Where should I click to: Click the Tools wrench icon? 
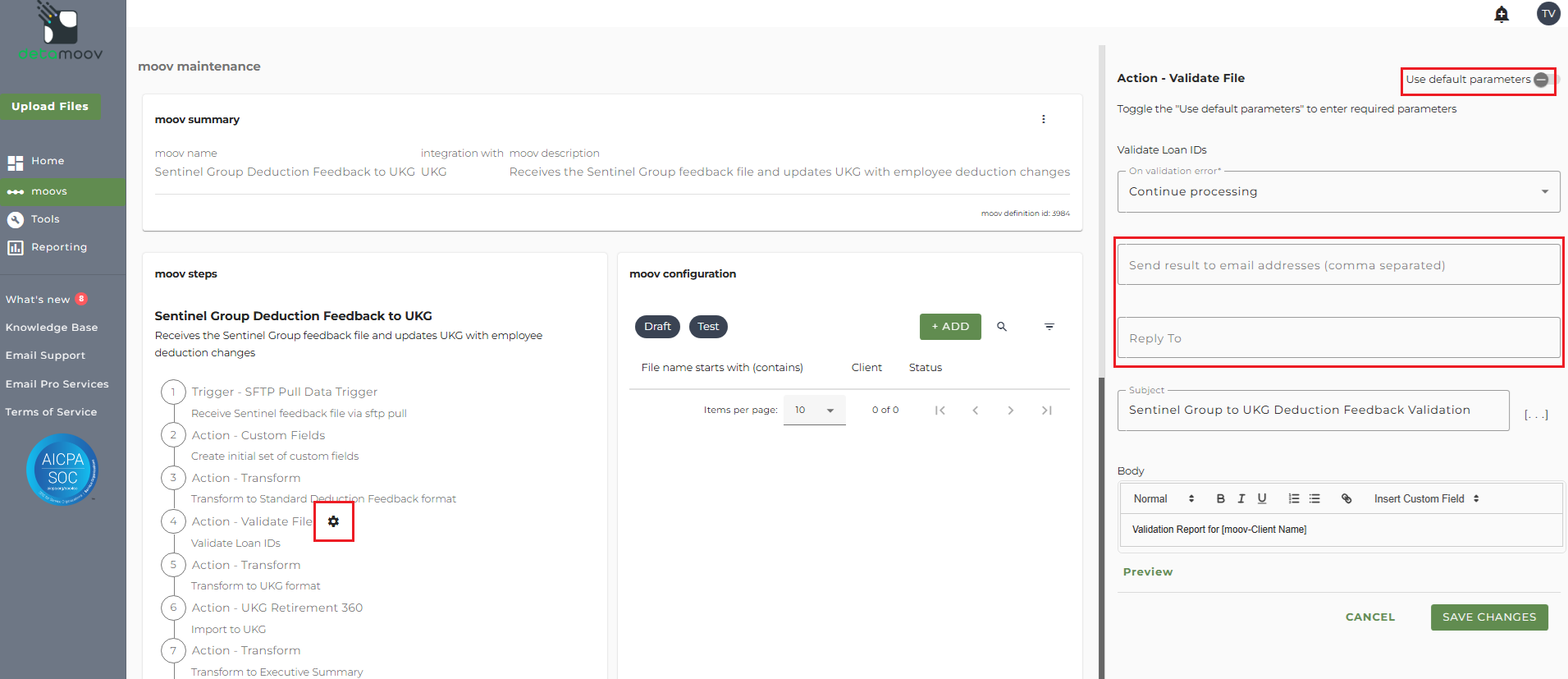click(16, 220)
